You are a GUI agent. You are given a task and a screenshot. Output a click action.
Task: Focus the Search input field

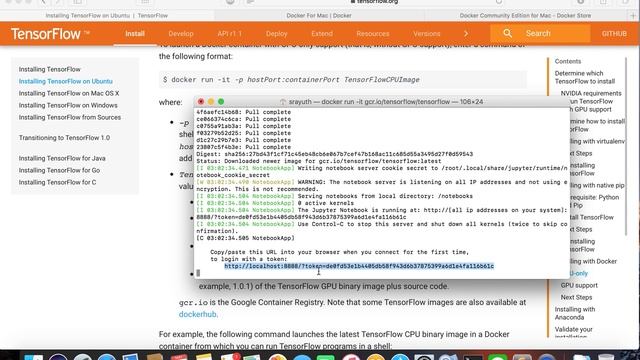(540, 33)
